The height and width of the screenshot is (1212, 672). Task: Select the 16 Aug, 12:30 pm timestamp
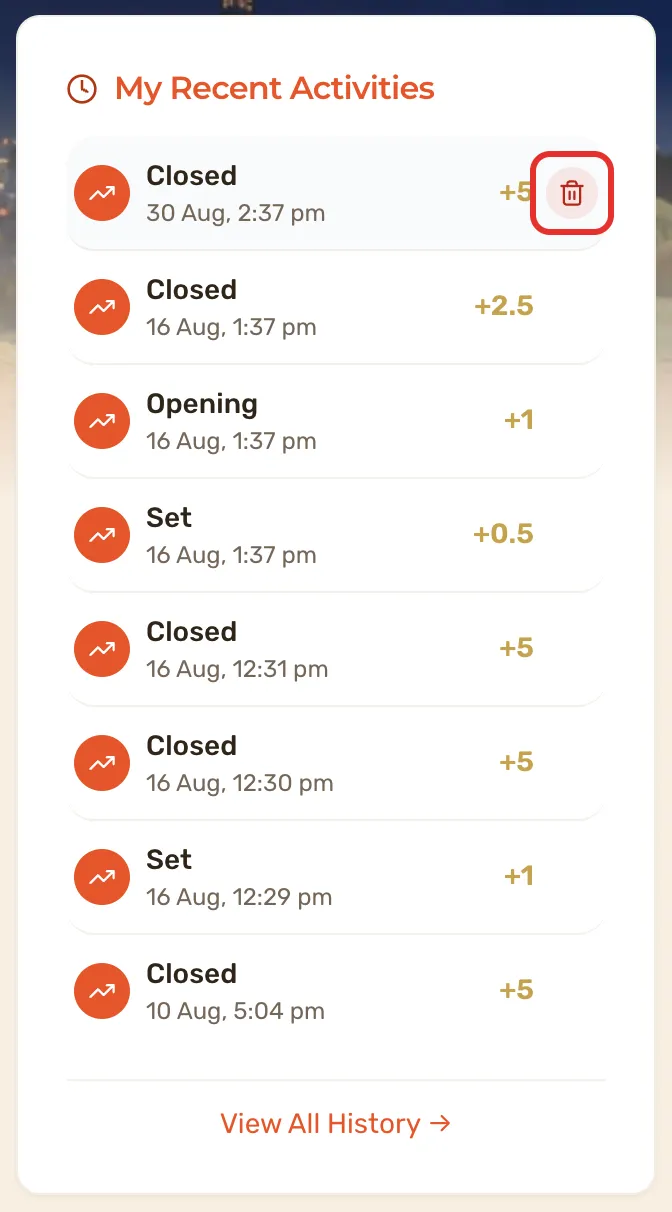[x=240, y=783]
